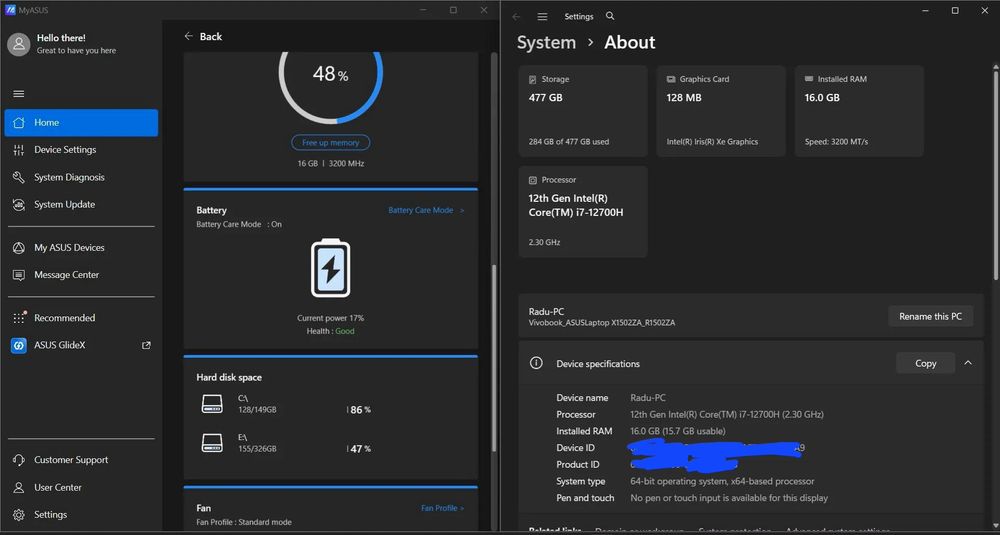
Task: Click Rename this PC button
Action: 930,316
